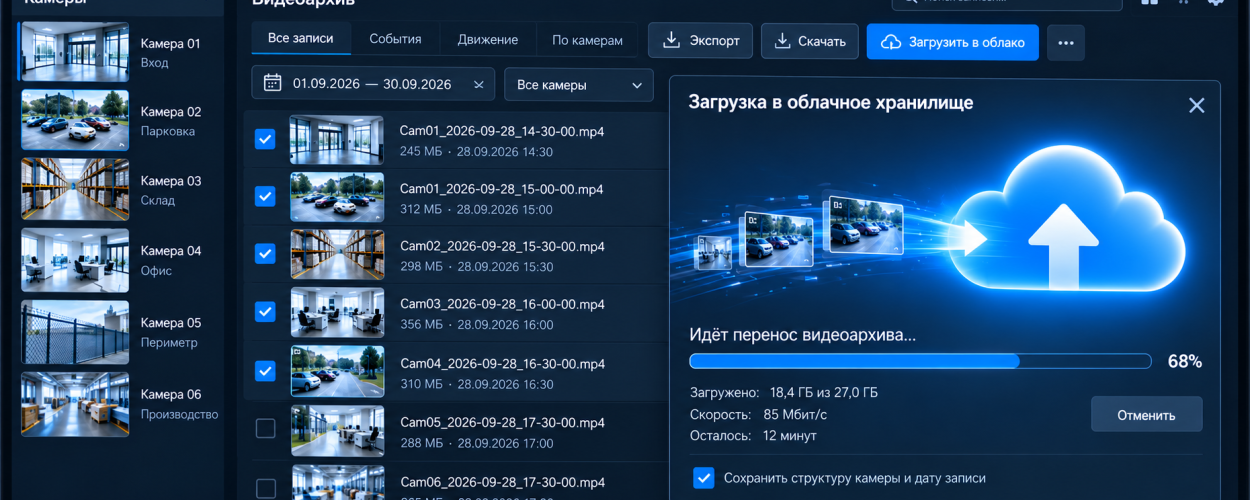Select Камера 05 Периметр in the sidebar

click(x=121, y=332)
